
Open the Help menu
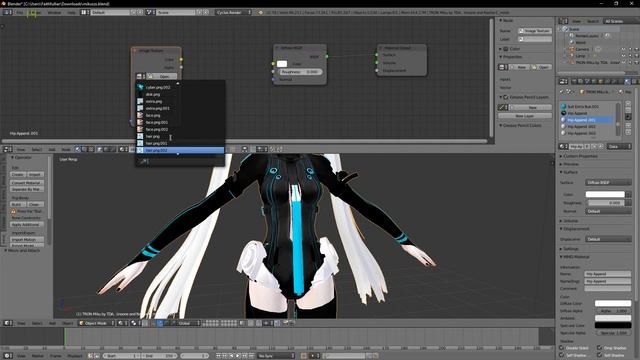(71, 13)
